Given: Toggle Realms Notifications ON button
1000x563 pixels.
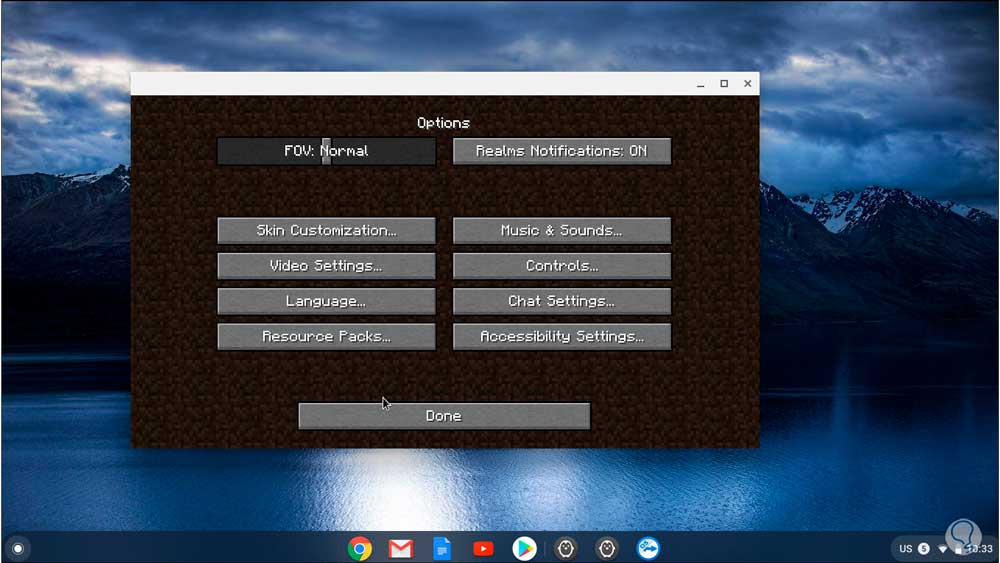Looking at the screenshot, I should (562, 151).
